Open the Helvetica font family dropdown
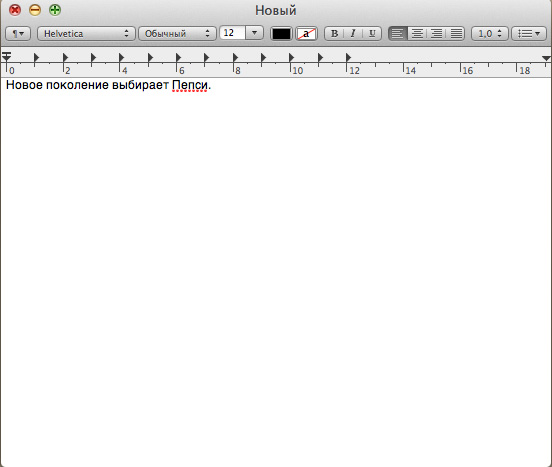This screenshot has height=467, width=552. (86, 34)
